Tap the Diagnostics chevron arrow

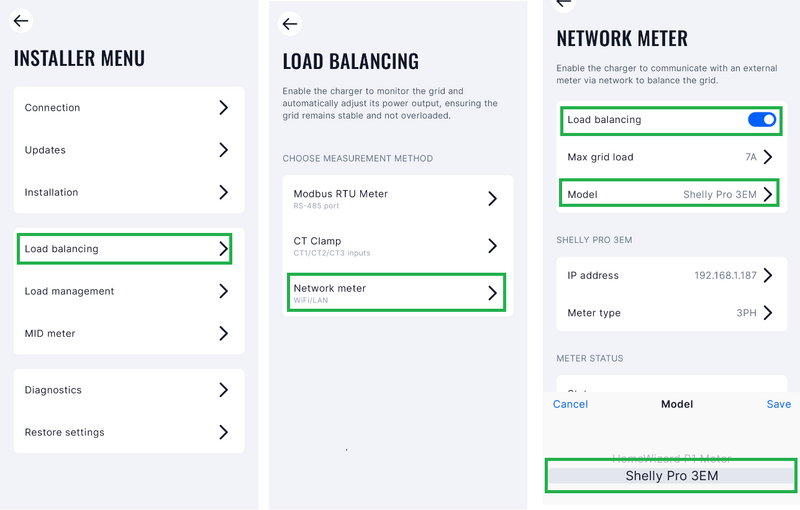tap(223, 390)
